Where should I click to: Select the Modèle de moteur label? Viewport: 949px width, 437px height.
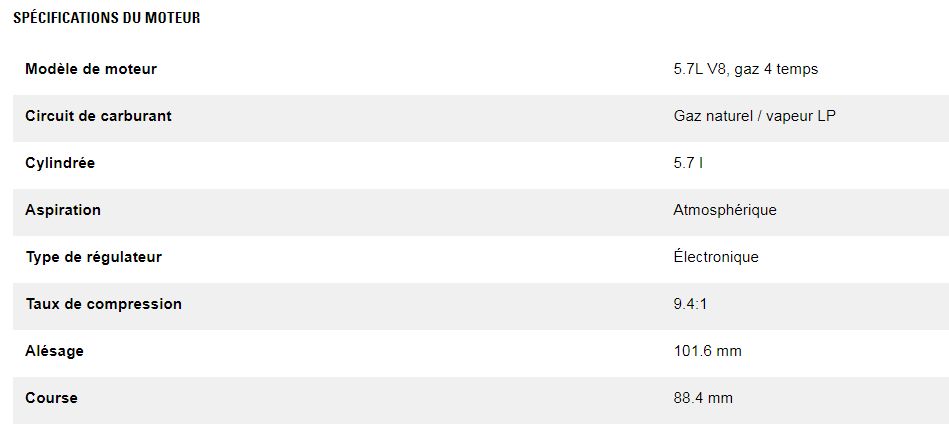91,69
